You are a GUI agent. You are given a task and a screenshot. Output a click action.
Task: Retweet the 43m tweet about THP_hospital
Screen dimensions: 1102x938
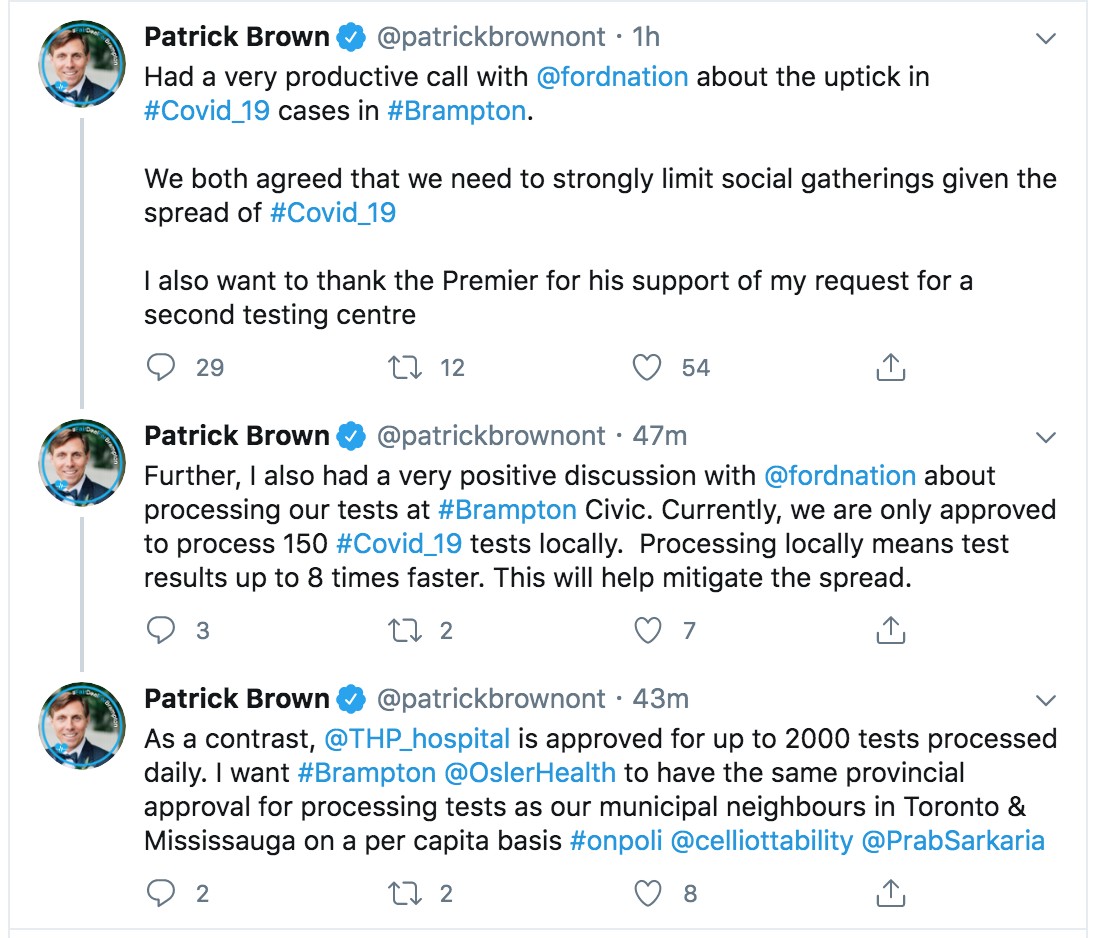(x=405, y=892)
